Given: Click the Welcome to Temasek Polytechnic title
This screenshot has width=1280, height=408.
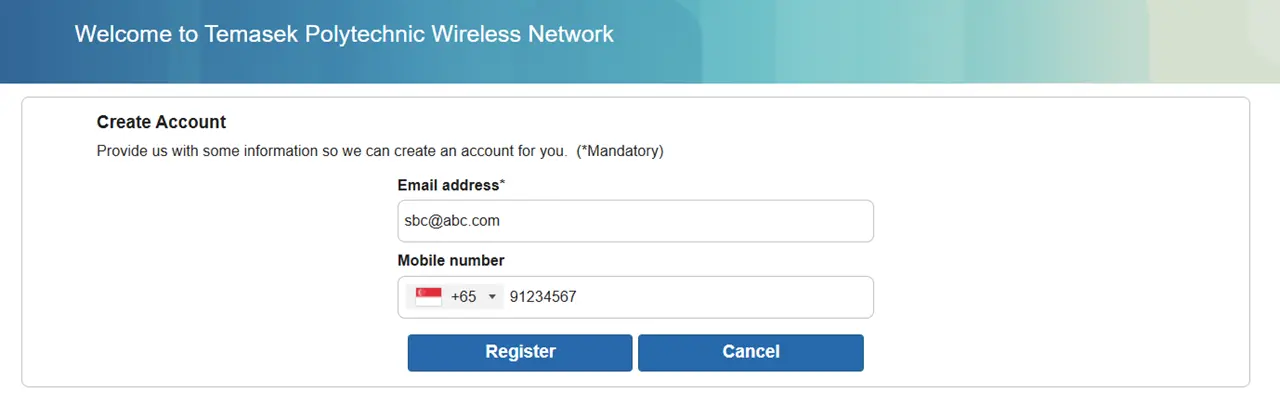Looking at the screenshot, I should [343, 34].
